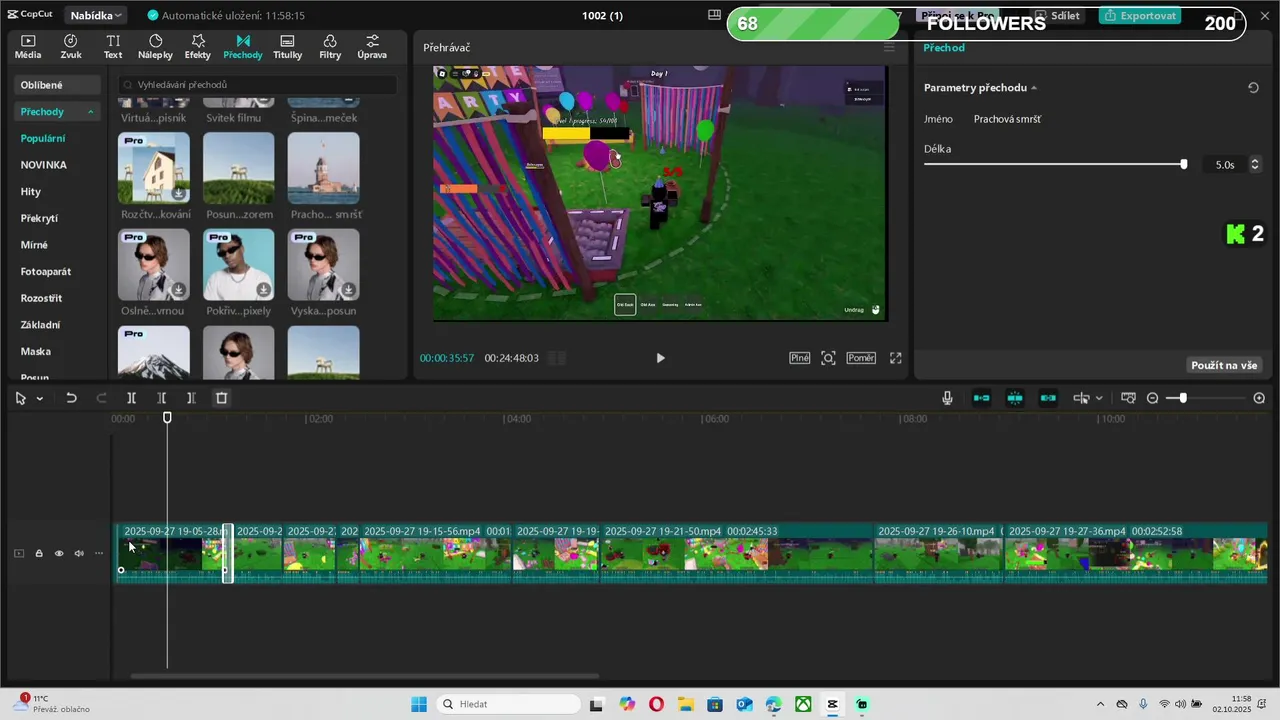Redo the last undone edit
Viewport: 1280px width, 720px height.
101,398
